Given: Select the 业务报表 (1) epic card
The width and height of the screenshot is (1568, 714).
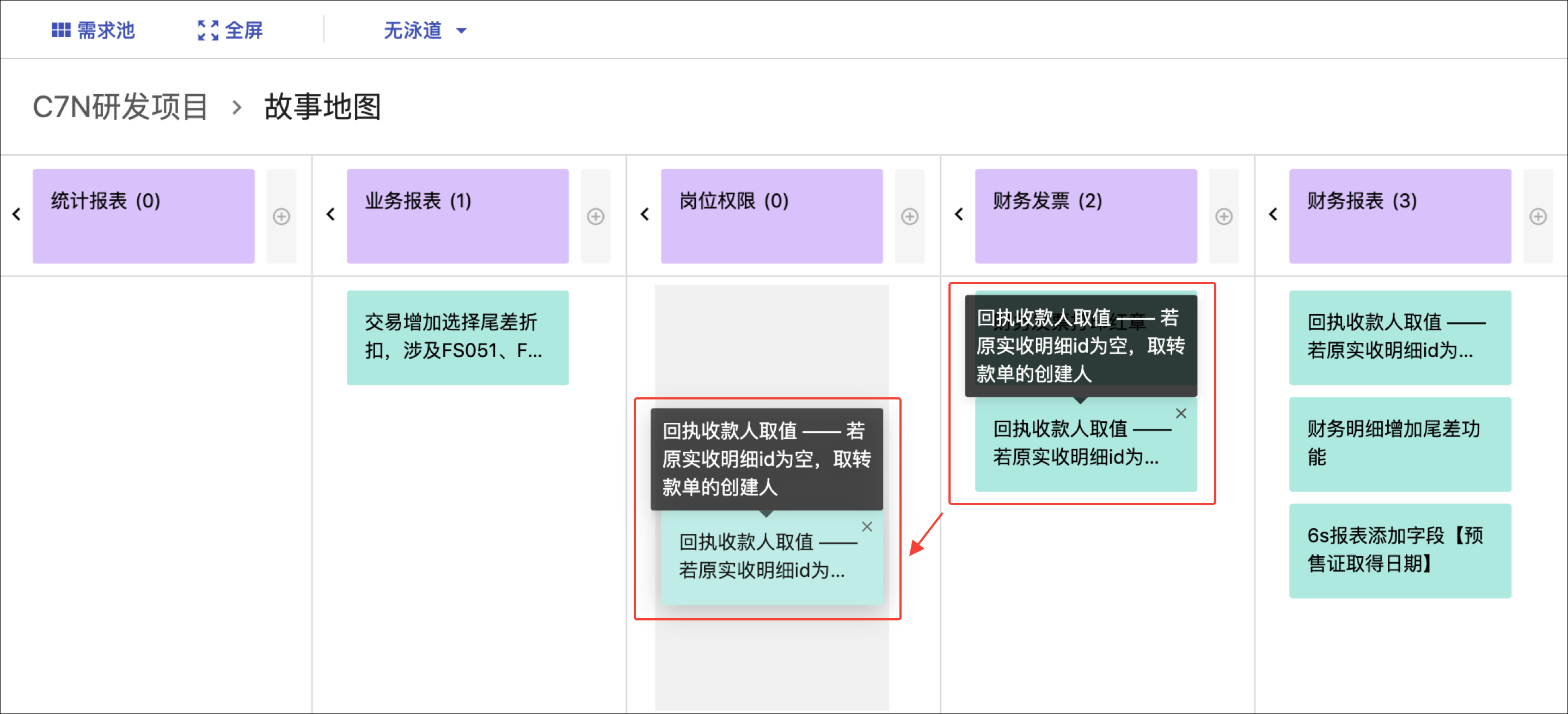Looking at the screenshot, I should (x=458, y=216).
